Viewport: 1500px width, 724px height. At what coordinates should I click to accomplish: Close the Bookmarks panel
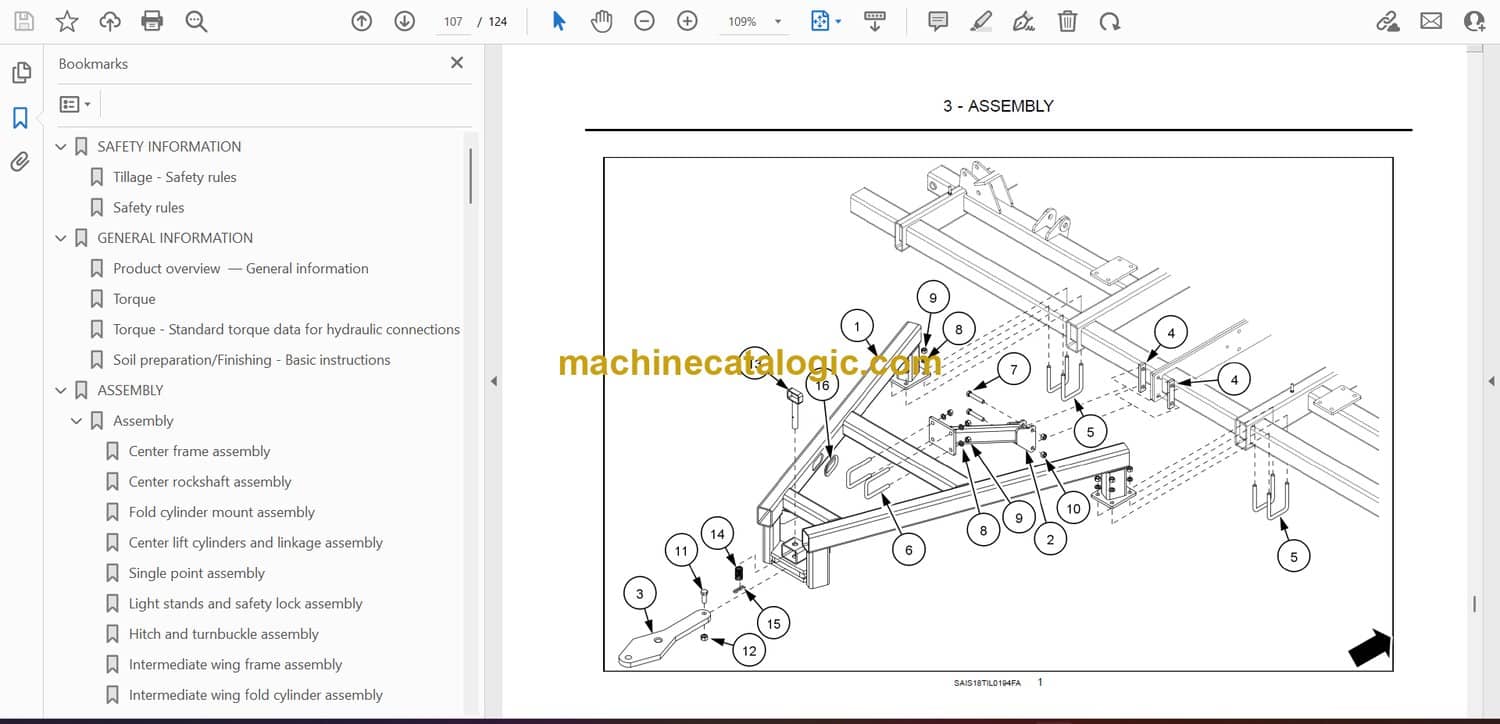point(457,63)
